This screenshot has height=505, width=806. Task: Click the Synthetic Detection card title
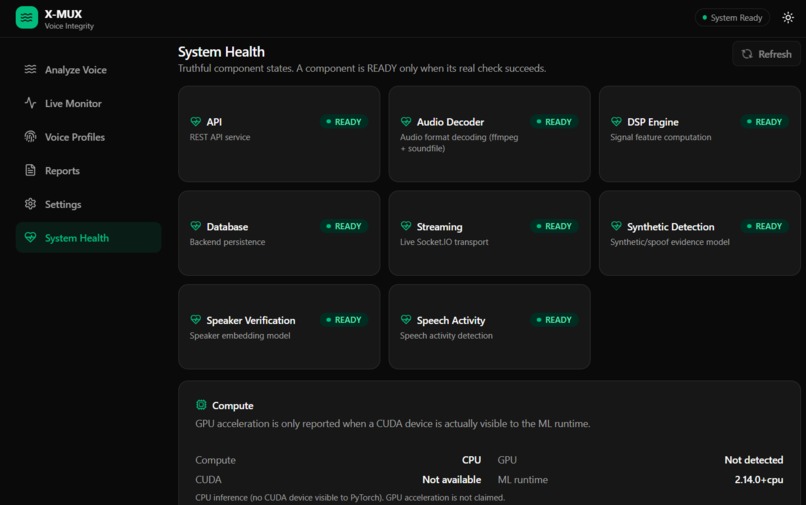[x=670, y=227]
